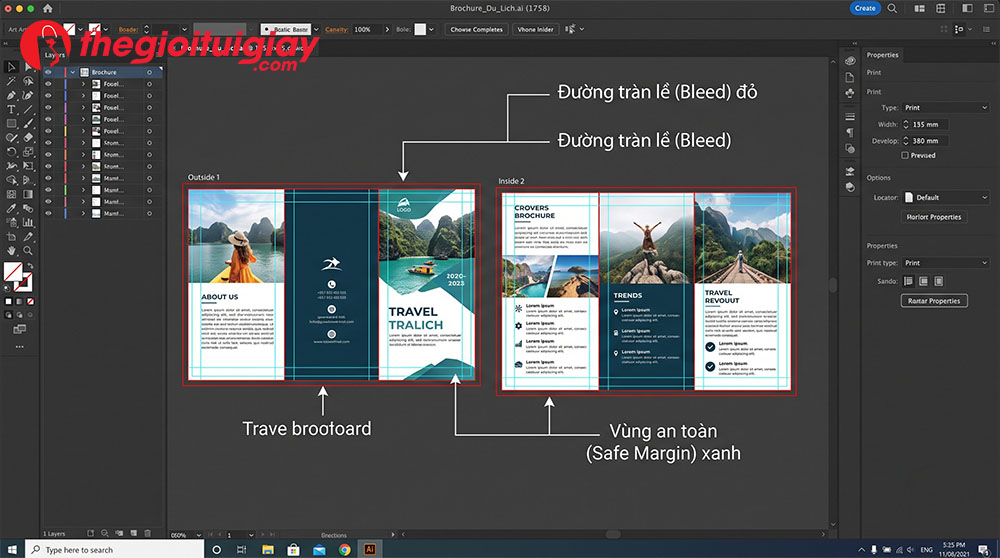Open the search magnifier next to Create

[892, 8]
